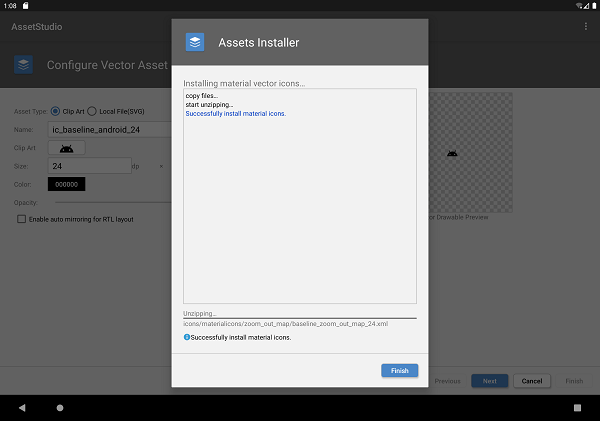The width and height of the screenshot is (600, 421).
Task: Click the Next button in background wizard
Action: (490, 381)
